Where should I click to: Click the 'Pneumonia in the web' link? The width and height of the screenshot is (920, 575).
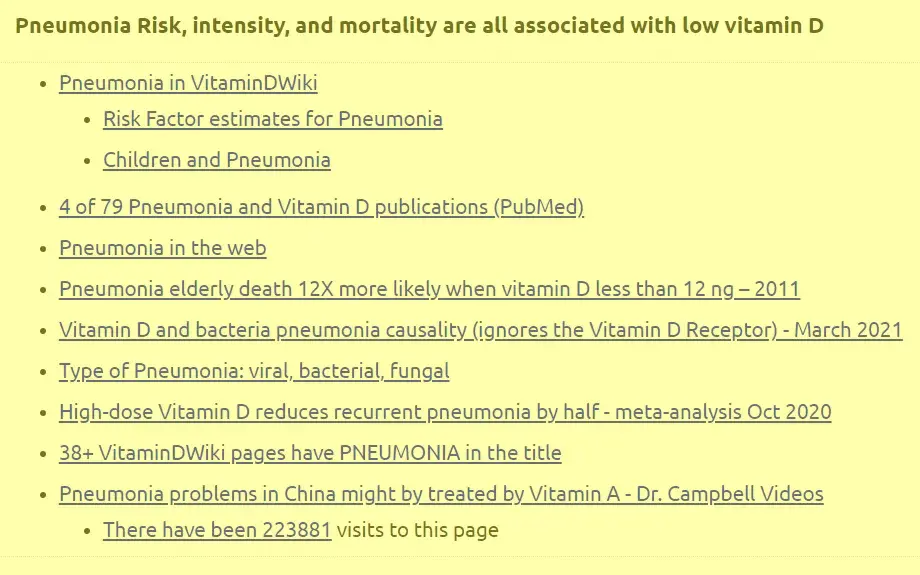click(x=162, y=248)
